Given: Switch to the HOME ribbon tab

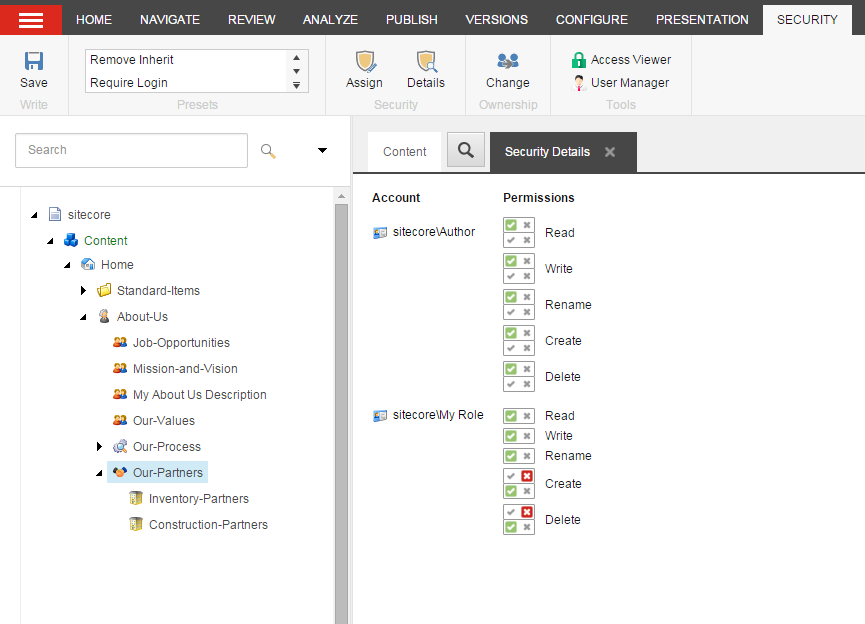Looking at the screenshot, I should point(94,20).
